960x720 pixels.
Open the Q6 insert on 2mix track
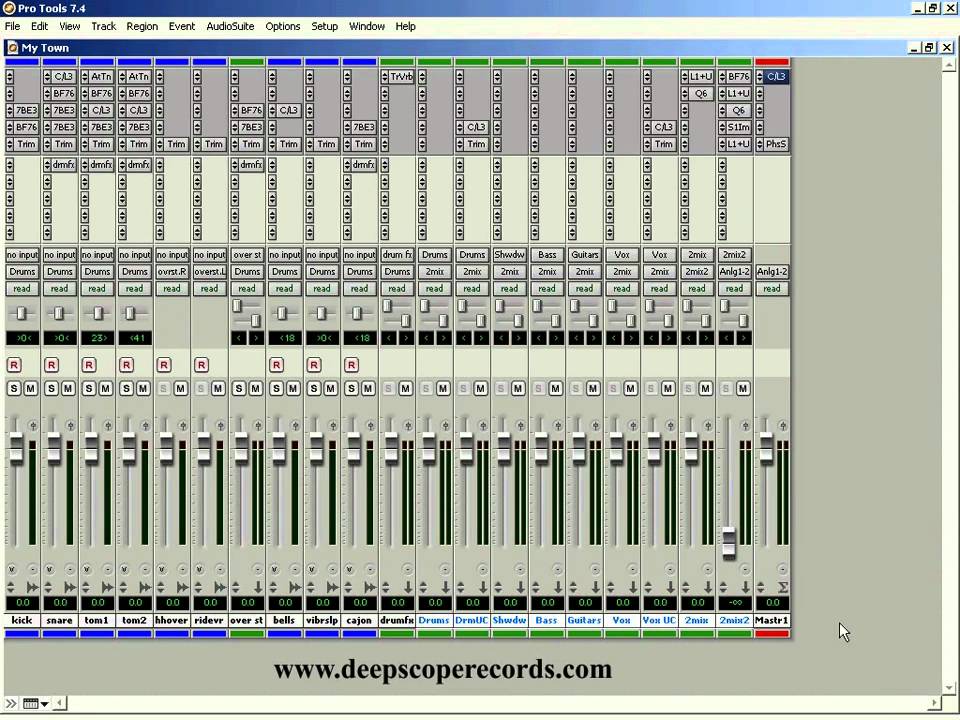(701, 94)
